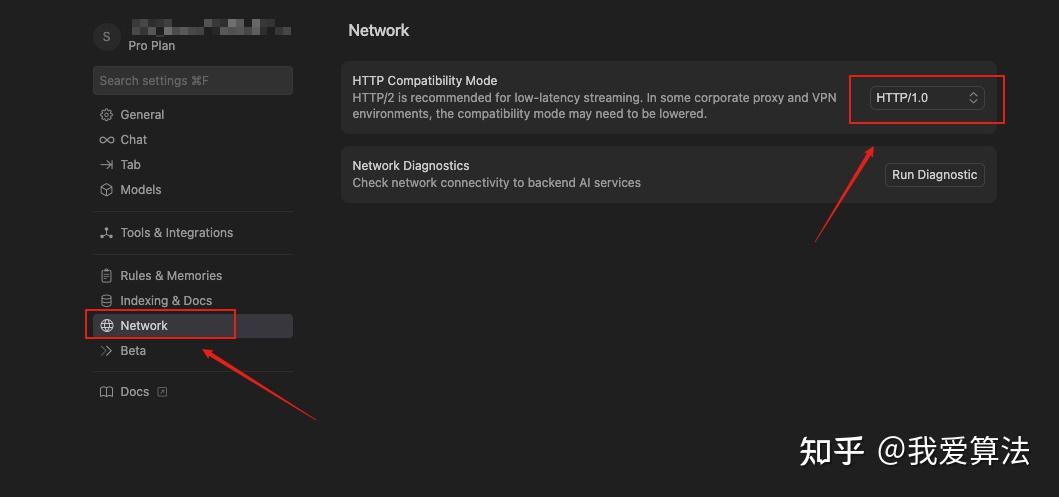Go to Rules & Memories settings
This screenshot has width=1059, height=497.
coord(171,276)
